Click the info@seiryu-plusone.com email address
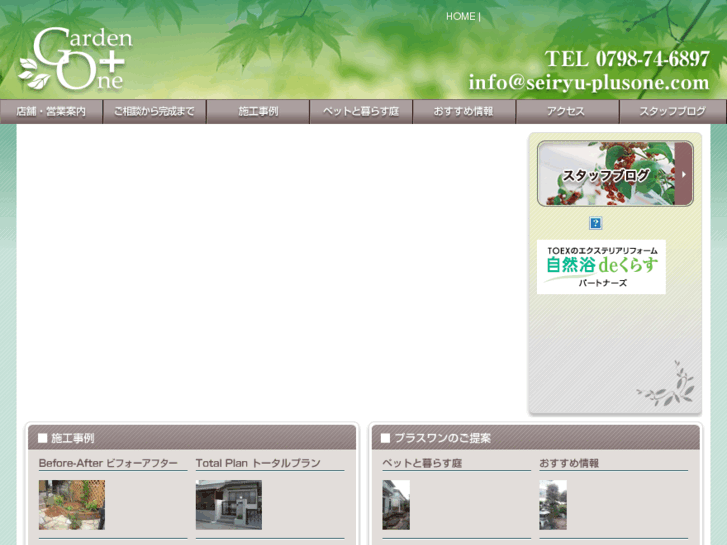Image resolution: width=727 pixels, height=545 pixels. (588, 83)
